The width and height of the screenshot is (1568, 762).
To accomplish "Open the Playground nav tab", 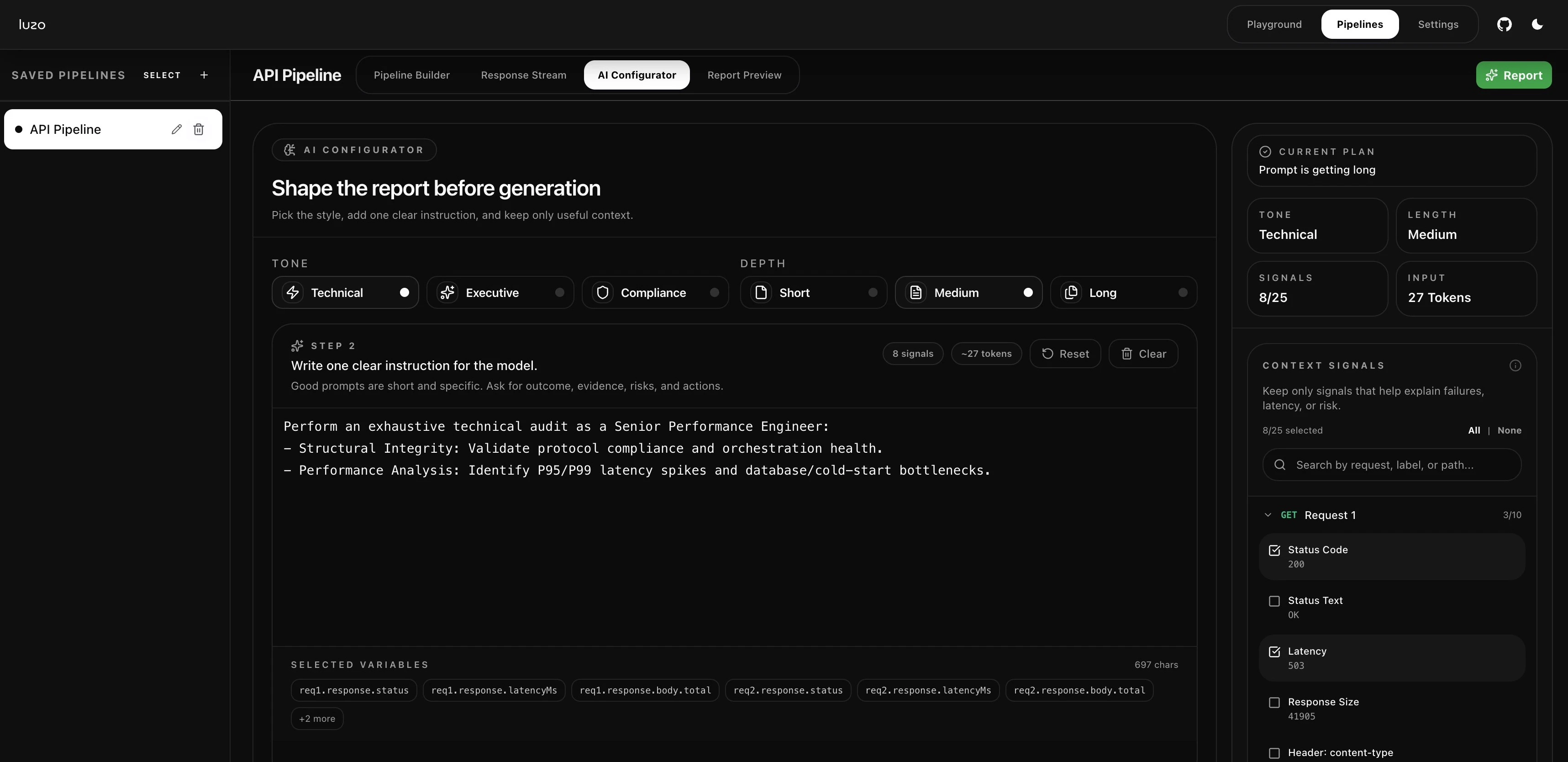I will point(1274,24).
